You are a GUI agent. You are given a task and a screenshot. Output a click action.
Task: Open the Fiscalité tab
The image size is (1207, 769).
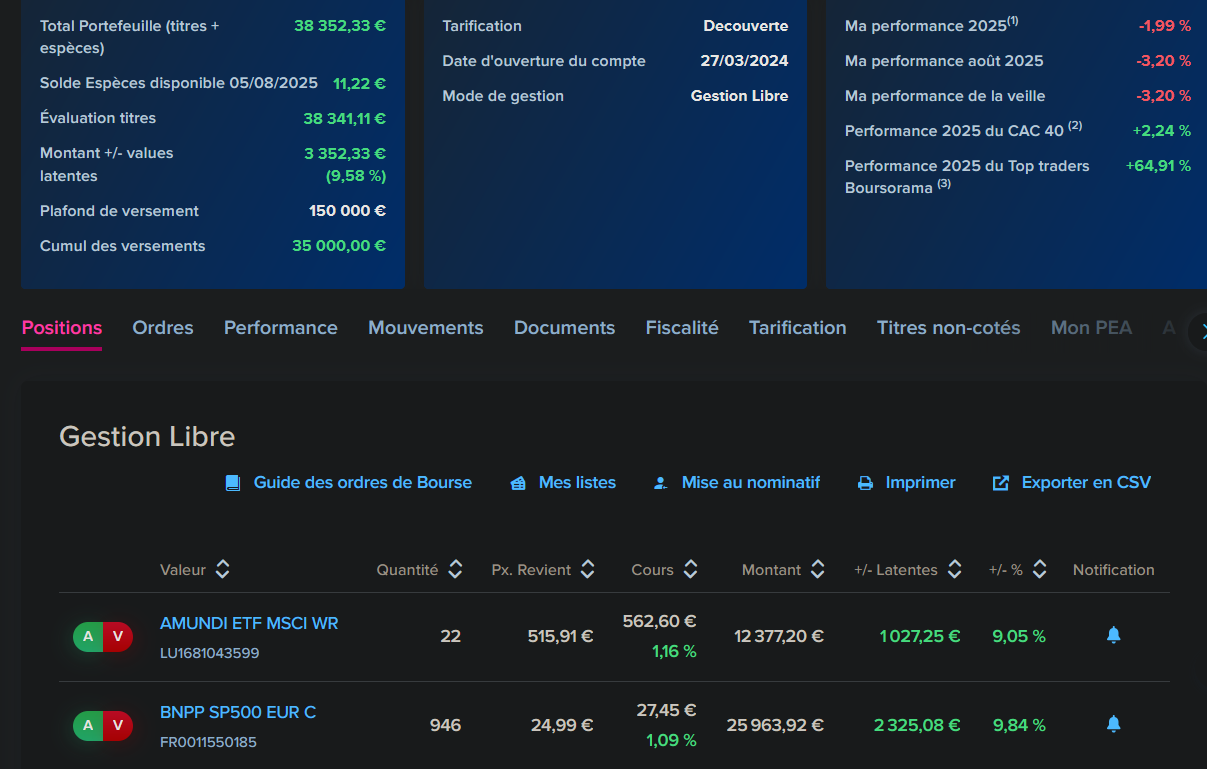pos(682,328)
